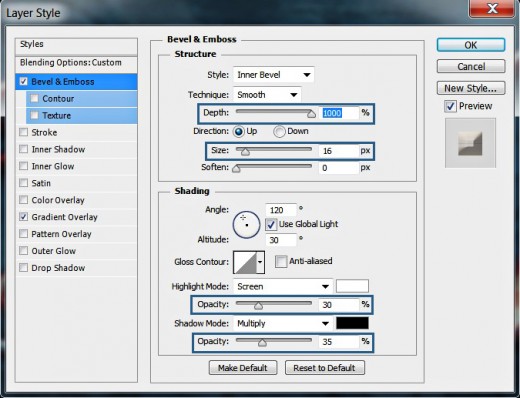Image resolution: width=520 pixels, height=398 pixels.
Task: Select the Contour sub-item row
Action: pos(81,99)
